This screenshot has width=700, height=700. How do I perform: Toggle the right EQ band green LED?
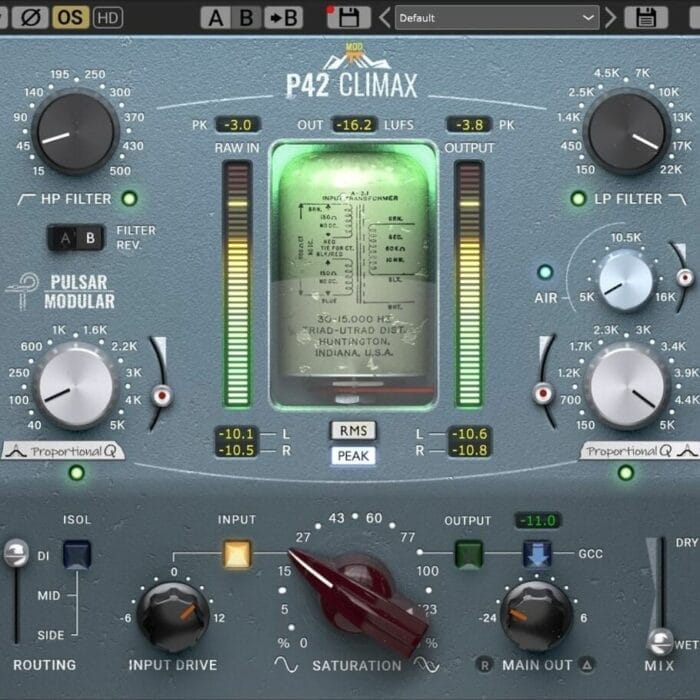click(625, 472)
